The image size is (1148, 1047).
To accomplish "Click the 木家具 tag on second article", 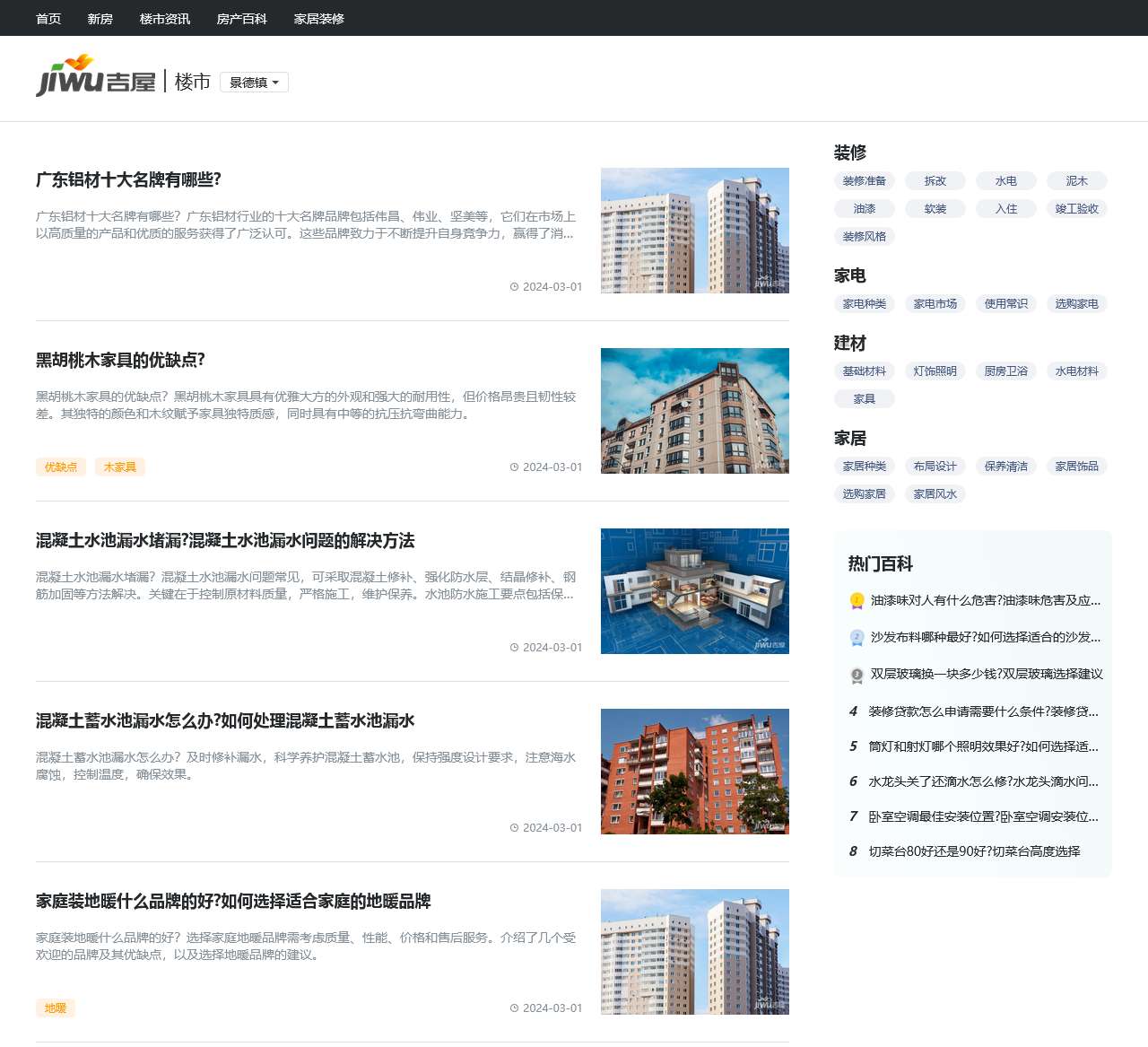I will pyautogui.click(x=119, y=467).
